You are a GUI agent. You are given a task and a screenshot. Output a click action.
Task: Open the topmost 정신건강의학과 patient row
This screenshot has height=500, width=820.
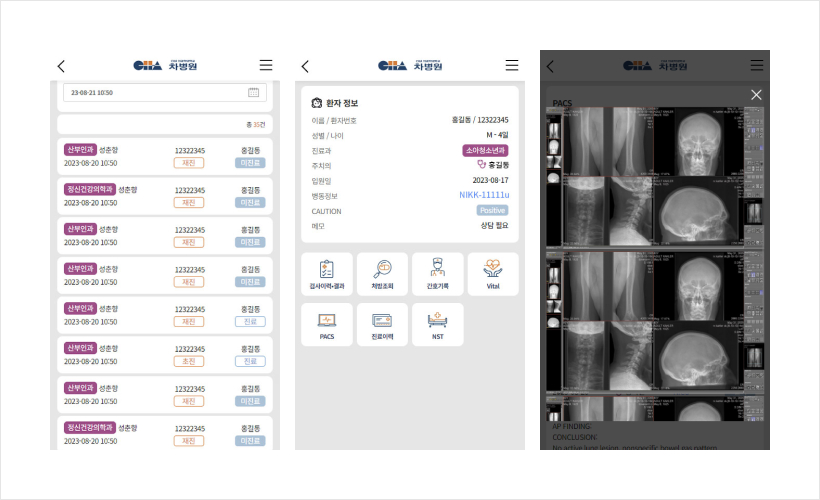click(165, 196)
